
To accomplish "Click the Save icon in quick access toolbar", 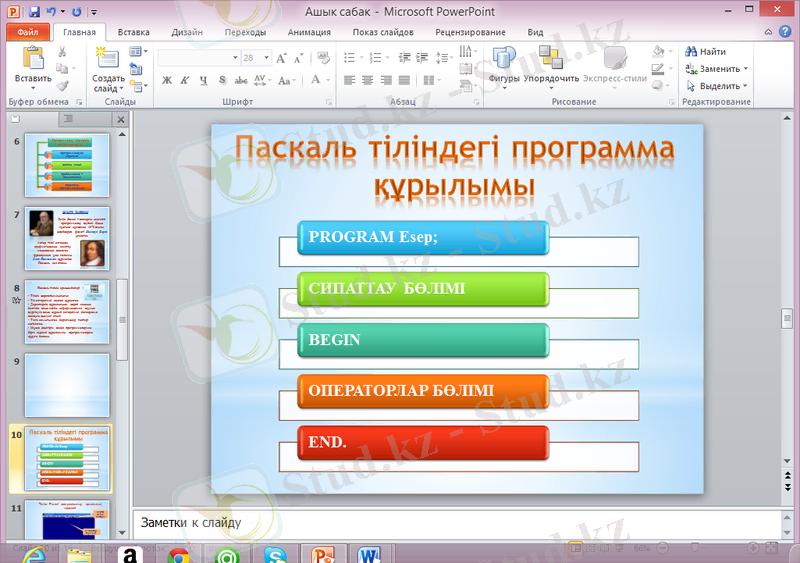I will (35, 12).
